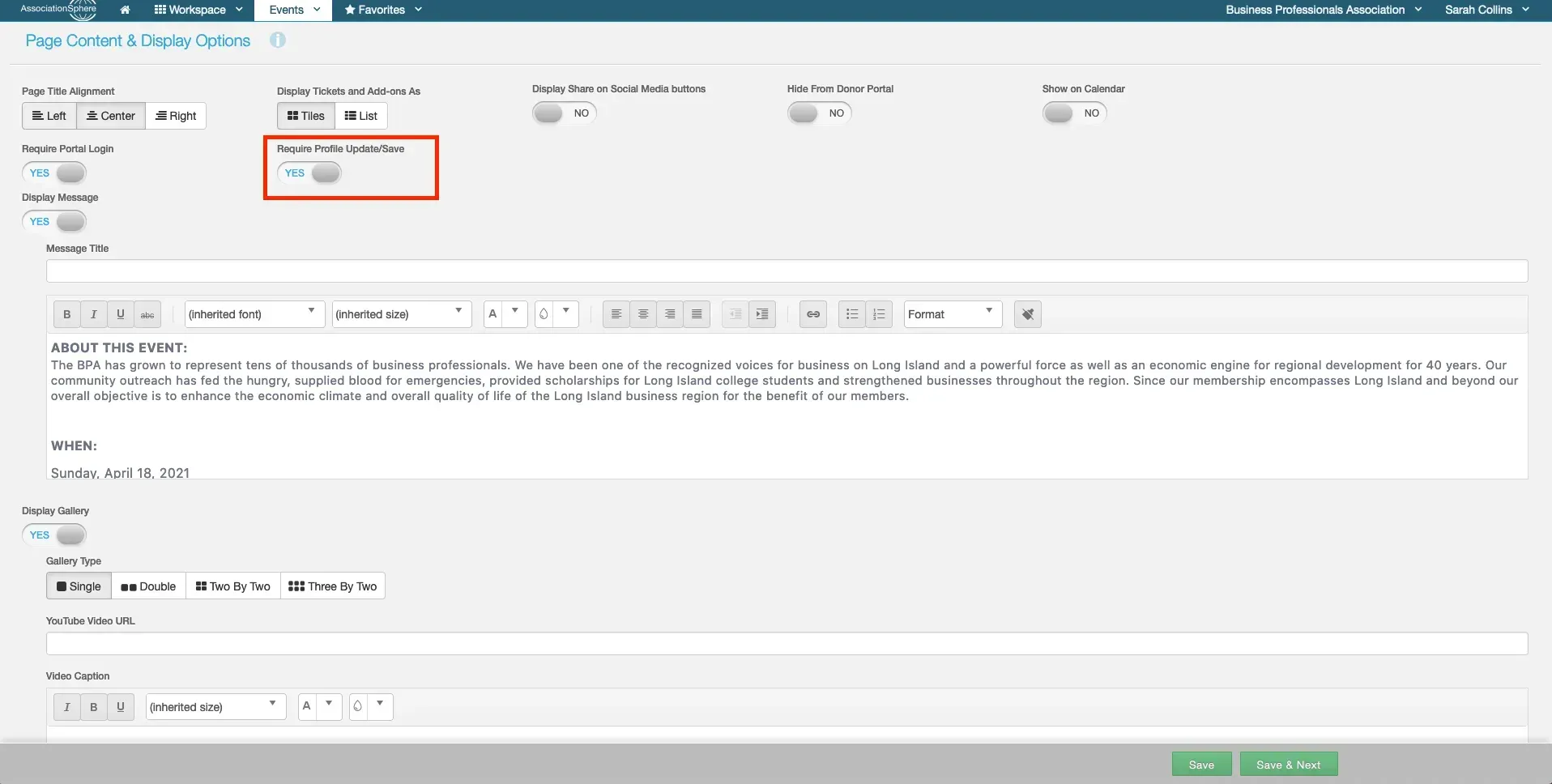Turn off Display Message toggle

point(54,222)
